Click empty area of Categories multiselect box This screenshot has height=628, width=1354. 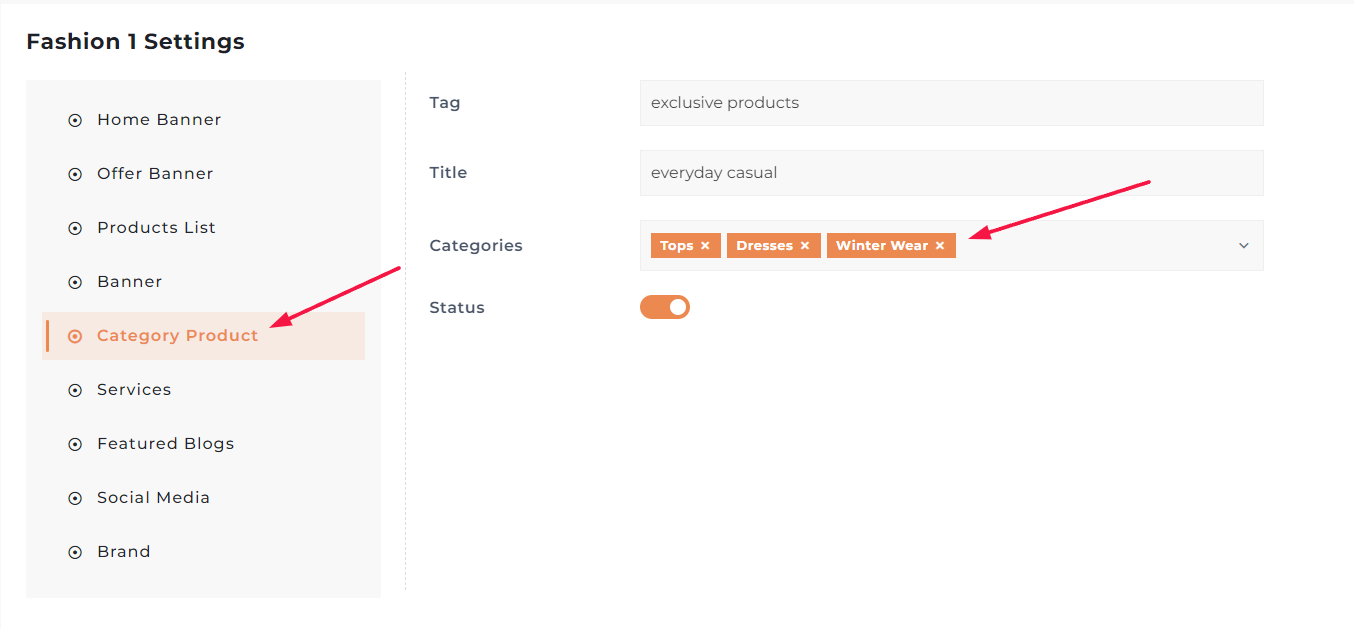pyautogui.click(x=1100, y=246)
